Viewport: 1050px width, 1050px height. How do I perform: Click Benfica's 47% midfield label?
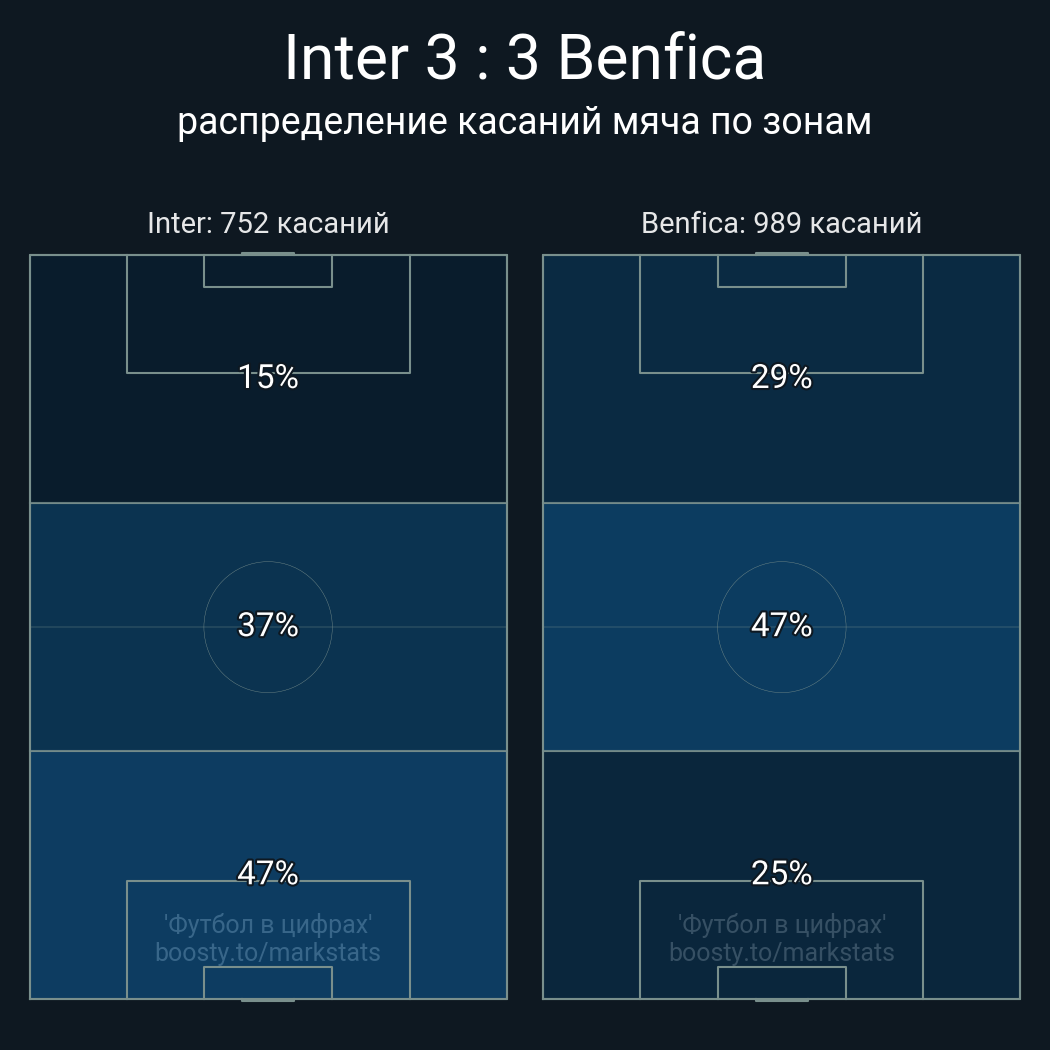tap(781, 625)
